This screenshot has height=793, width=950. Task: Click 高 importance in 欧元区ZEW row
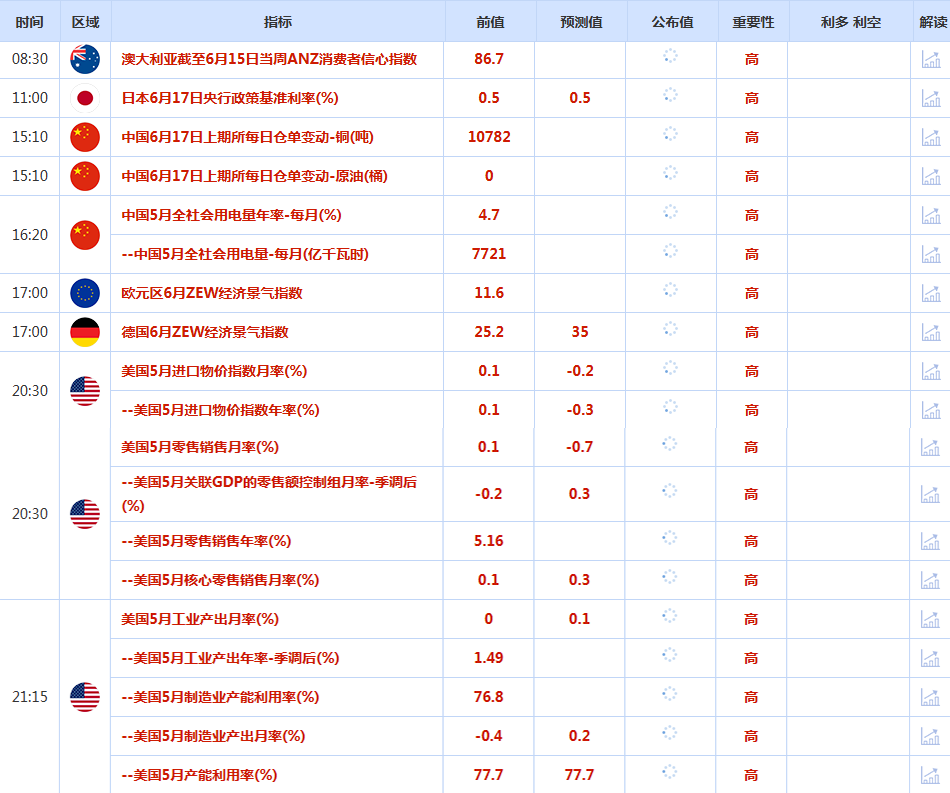coord(752,293)
